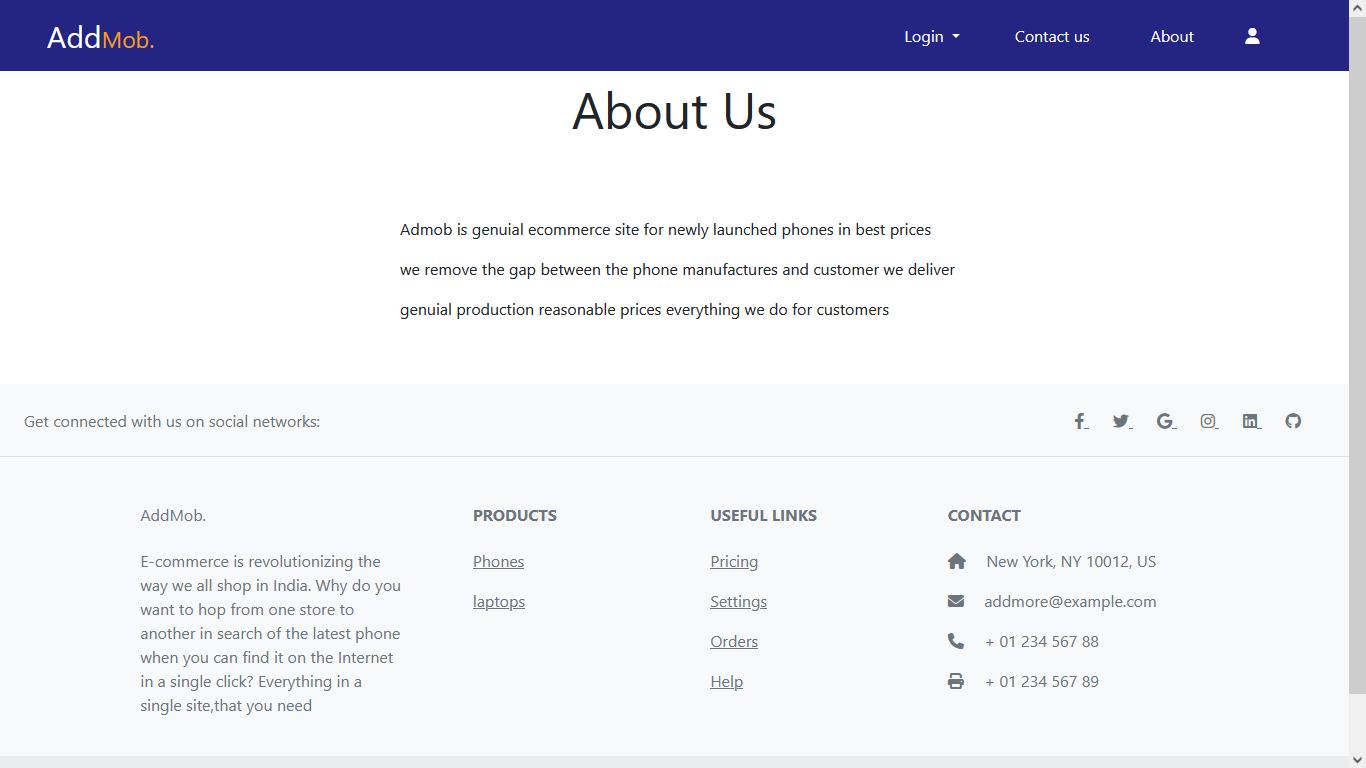1366x768 pixels.
Task: Click the Pricing link under Useful Links
Action: tap(734, 561)
